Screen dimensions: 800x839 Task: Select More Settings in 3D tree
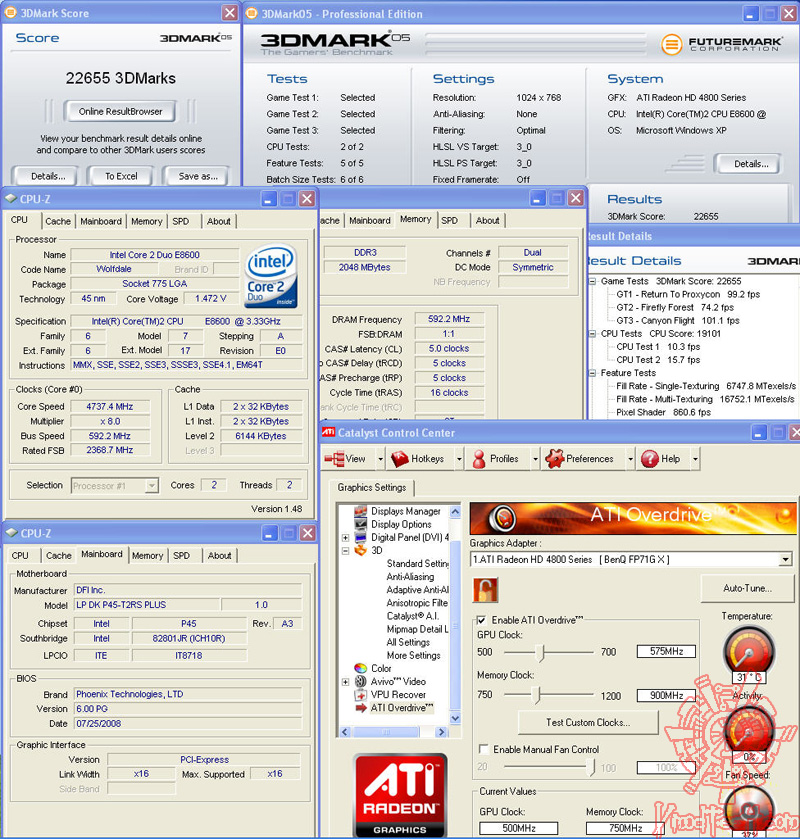click(x=413, y=655)
